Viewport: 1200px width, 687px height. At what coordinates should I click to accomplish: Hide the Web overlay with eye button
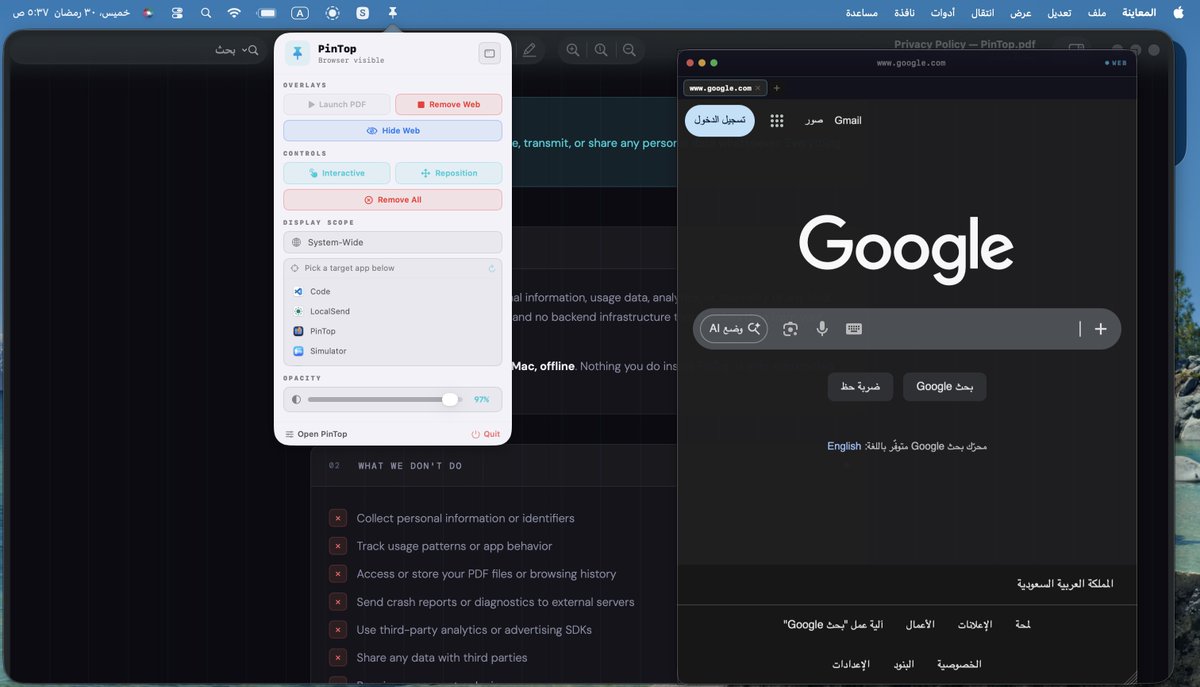392,131
